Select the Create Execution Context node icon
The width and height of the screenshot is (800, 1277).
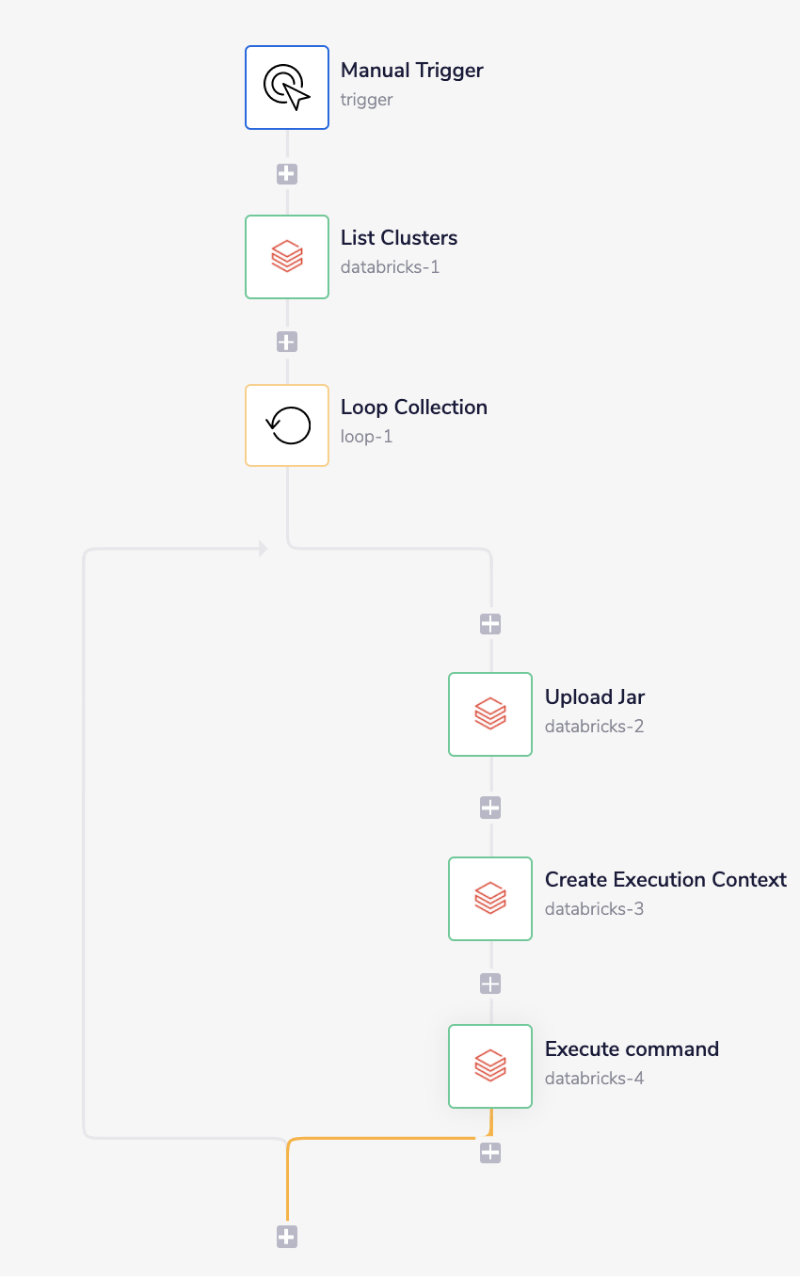click(490, 898)
